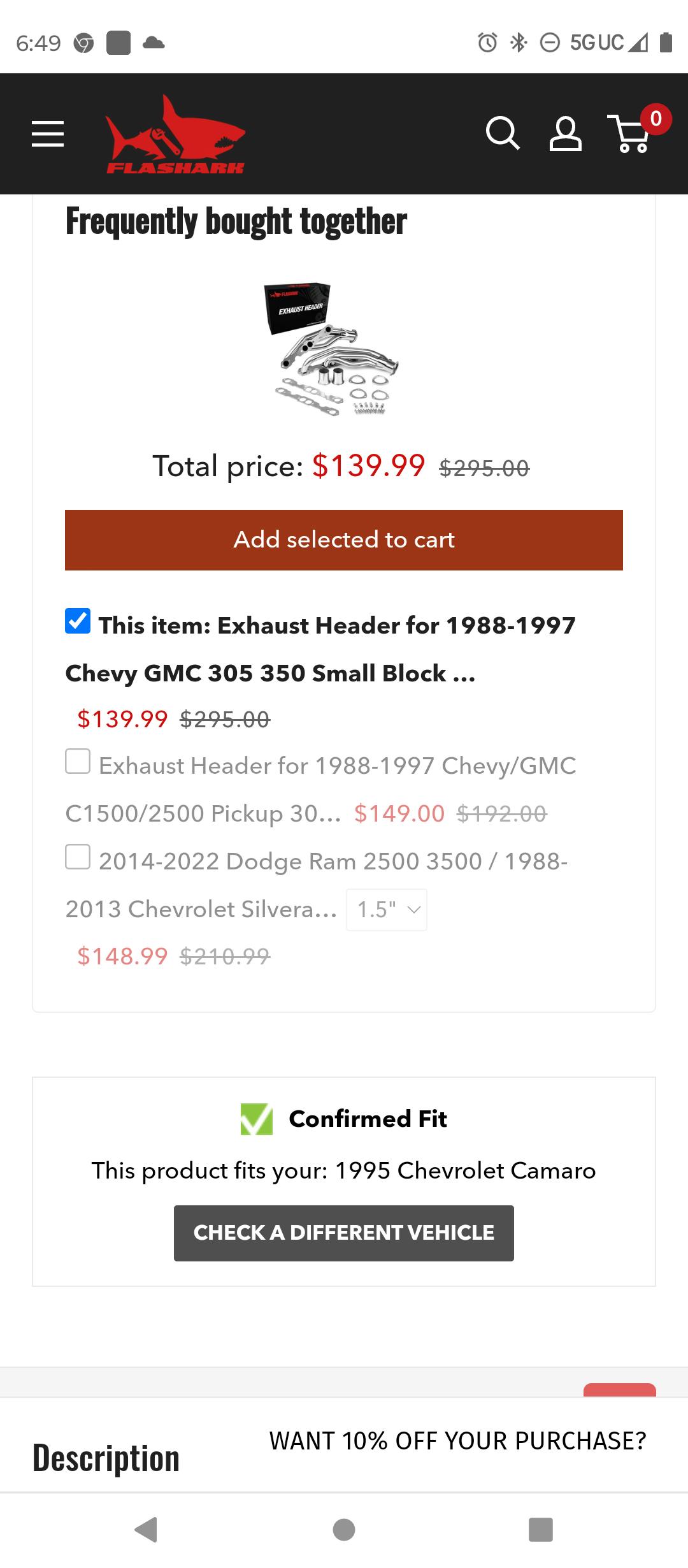
Task: Uncheck the 'This item' exhaust header checkbox
Action: click(78, 621)
